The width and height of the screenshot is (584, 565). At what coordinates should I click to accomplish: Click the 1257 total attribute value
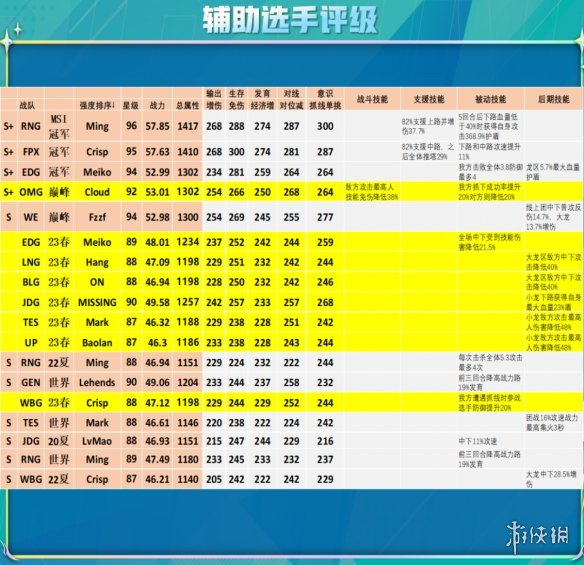pyautogui.click(x=187, y=302)
